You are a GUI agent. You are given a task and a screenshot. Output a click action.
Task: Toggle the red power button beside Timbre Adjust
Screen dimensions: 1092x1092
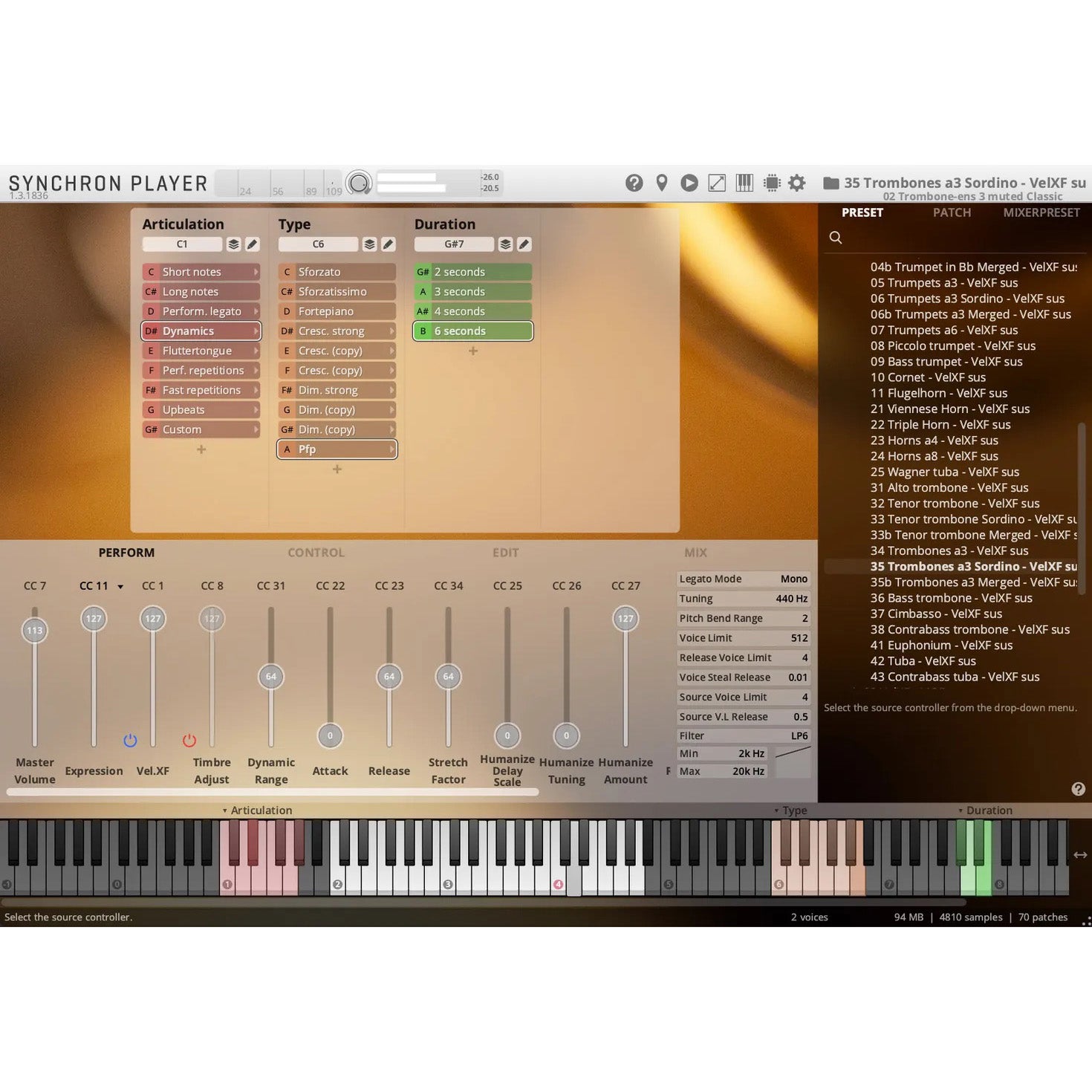pyautogui.click(x=189, y=740)
